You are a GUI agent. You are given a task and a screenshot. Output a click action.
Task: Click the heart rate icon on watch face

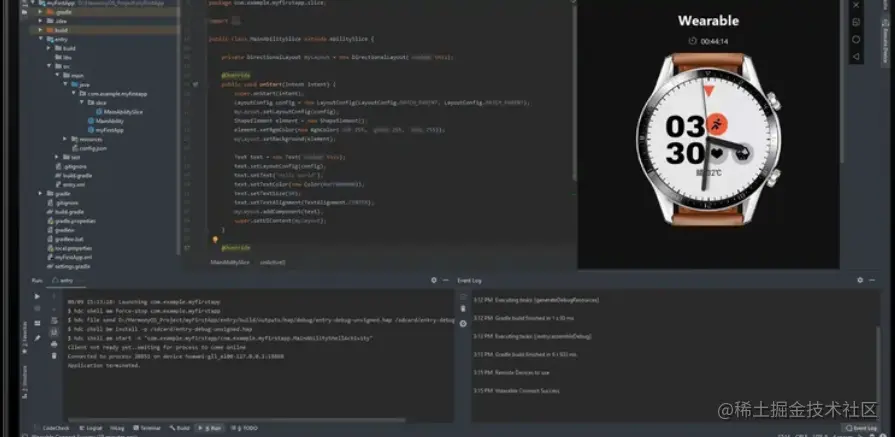tap(717, 153)
